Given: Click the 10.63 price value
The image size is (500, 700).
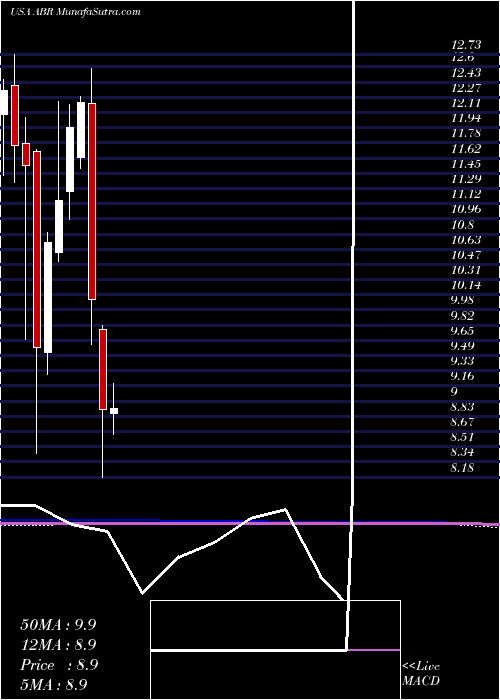Looking at the screenshot, I should pos(466,240).
